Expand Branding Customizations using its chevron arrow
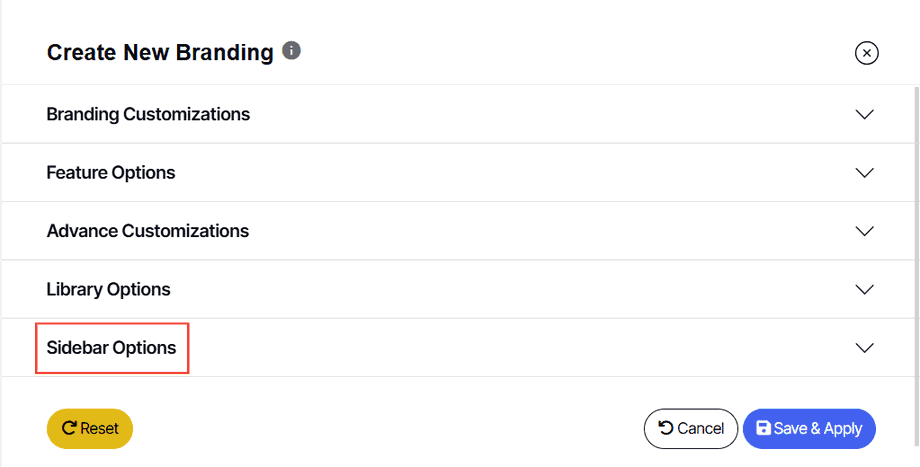This screenshot has height=467, width=920. click(865, 114)
